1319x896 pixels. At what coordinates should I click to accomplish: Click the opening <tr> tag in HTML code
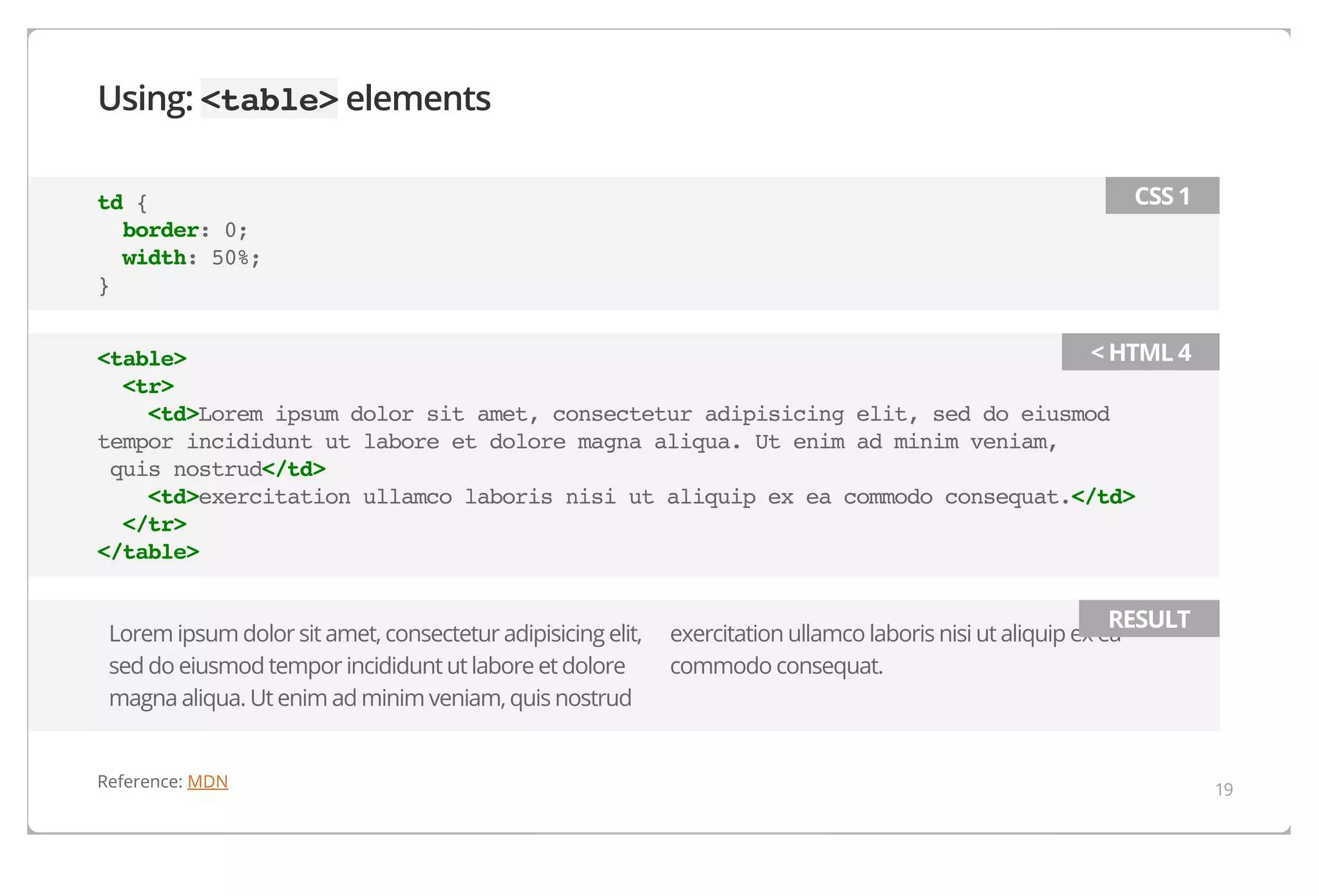(148, 386)
